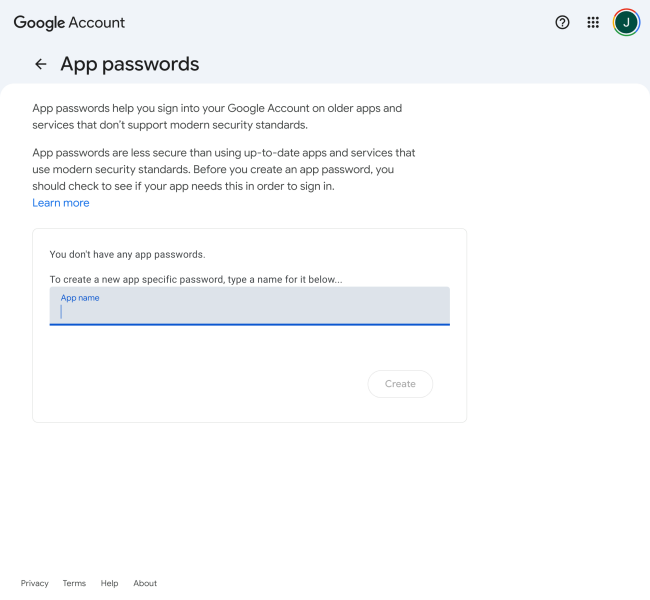
Task: Click the word "Account" in the header logo
Action: (x=98, y=22)
